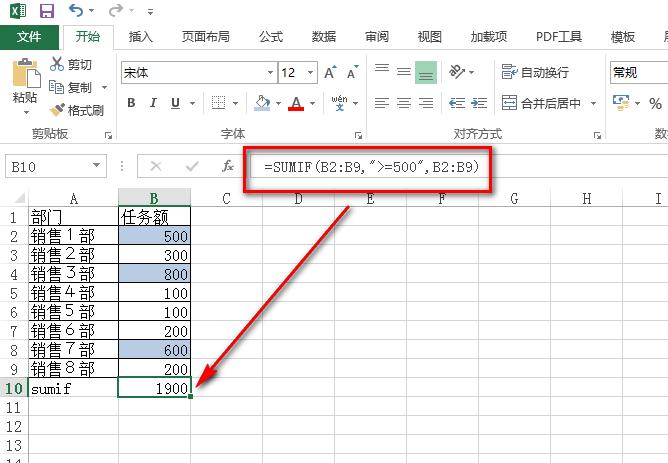Toggle 自动换行 wrap text
The width and height of the screenshot is (668, 463).
pyautogui.click(x=535, y=72)
